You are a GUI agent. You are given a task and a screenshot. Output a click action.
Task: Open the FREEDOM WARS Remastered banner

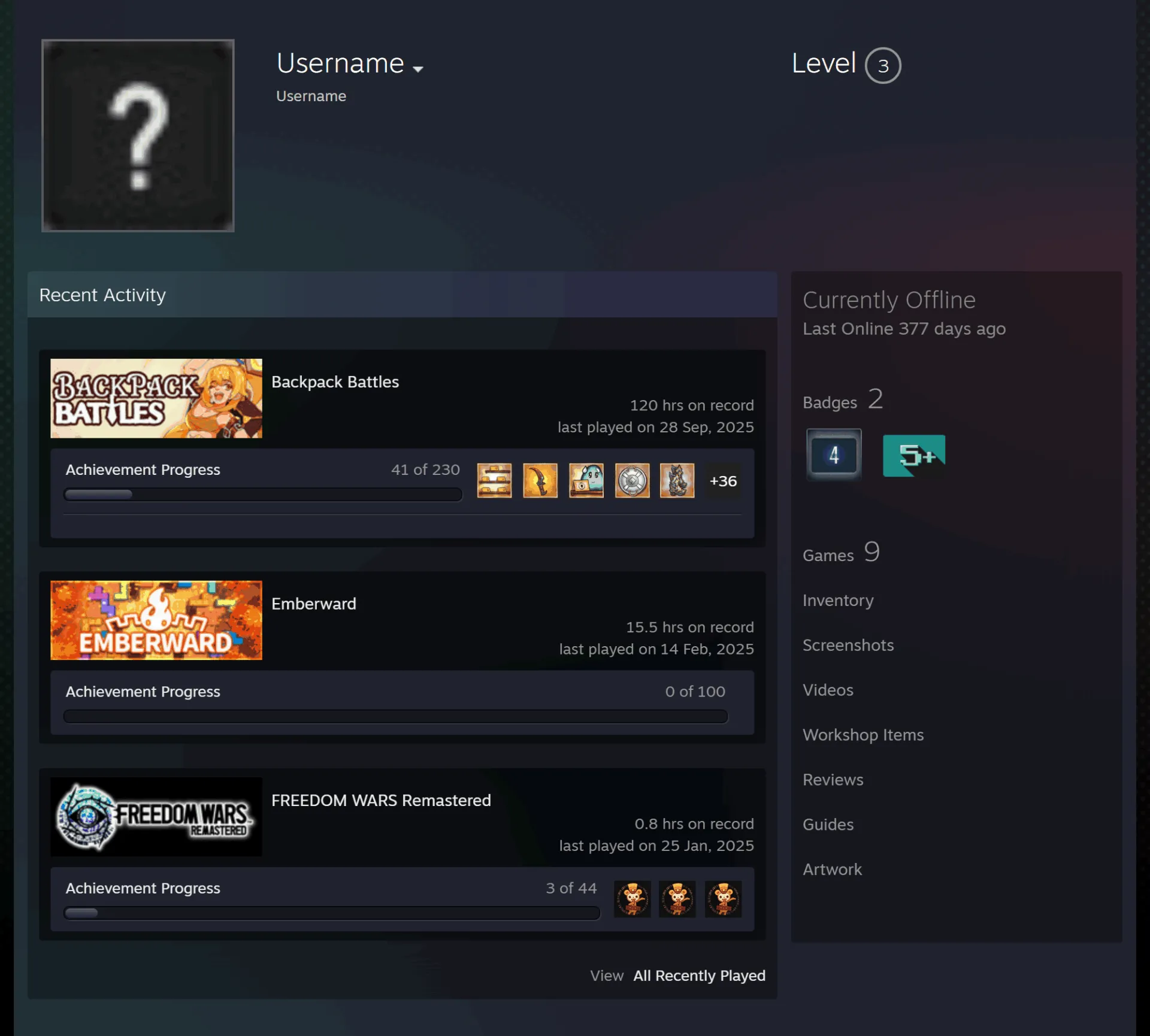click(x=156, y=817)
